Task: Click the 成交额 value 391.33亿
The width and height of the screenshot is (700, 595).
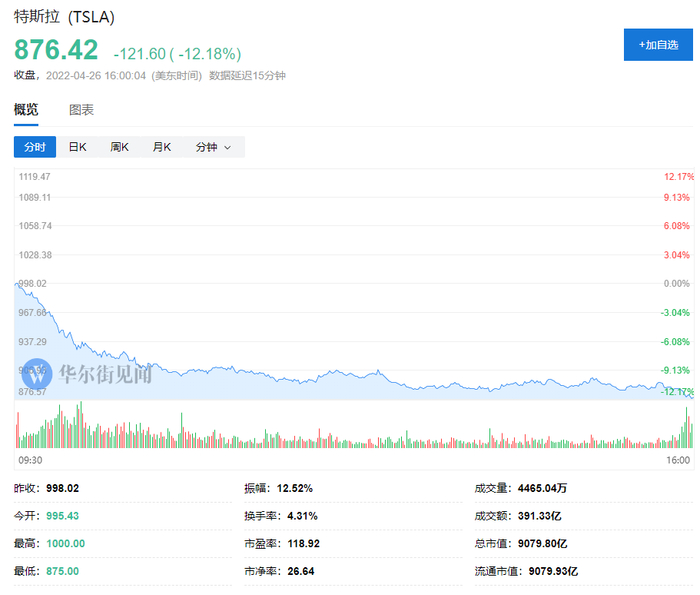Action: pos(540,516)
